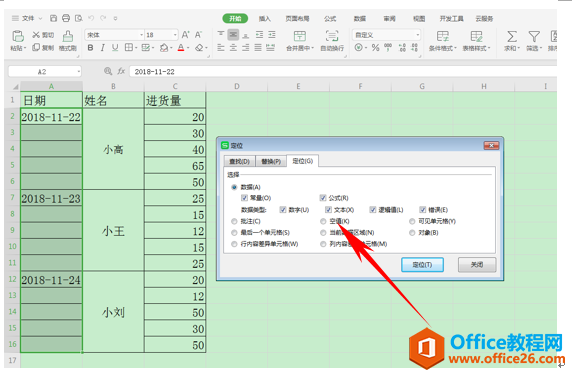Switch to the 数据 ribbon tab
Viewport: 572px width, 376px height.
point(360,19)
